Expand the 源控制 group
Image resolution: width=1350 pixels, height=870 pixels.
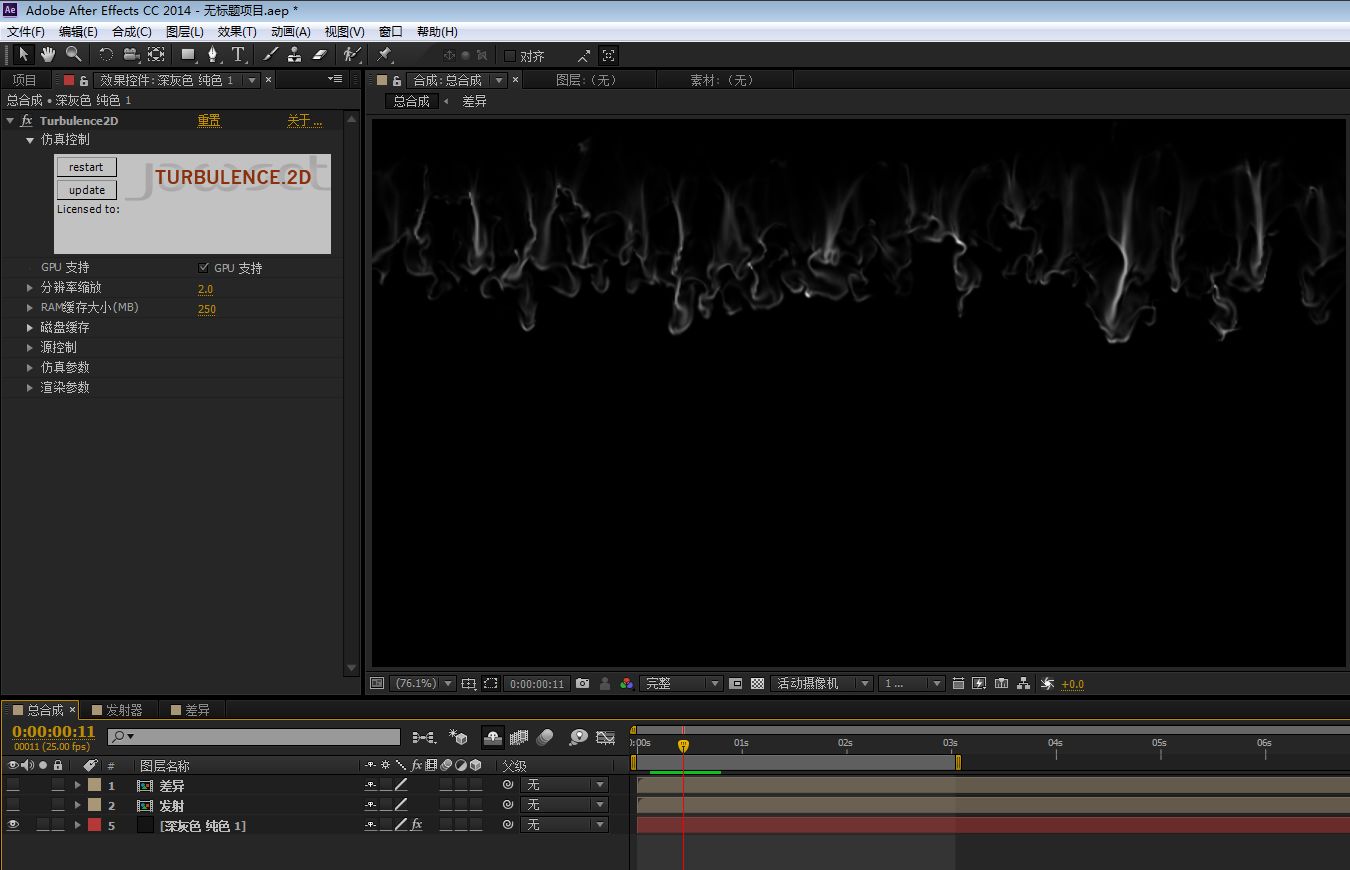[x=30, y=348]
